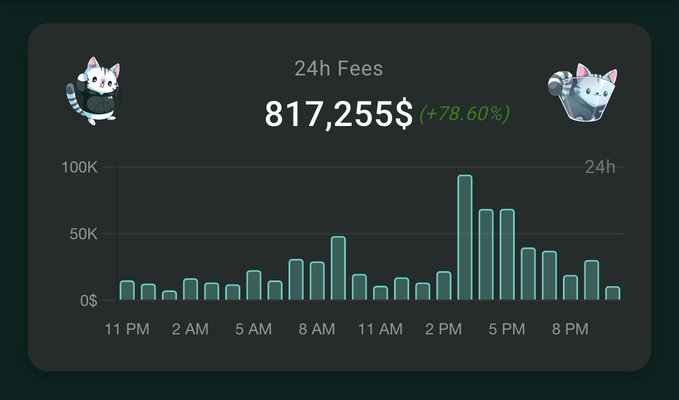Select the shortest bar at 1 AM
Image resolution: width=679 pixels, height=400 pixels.
coord(169,295)
